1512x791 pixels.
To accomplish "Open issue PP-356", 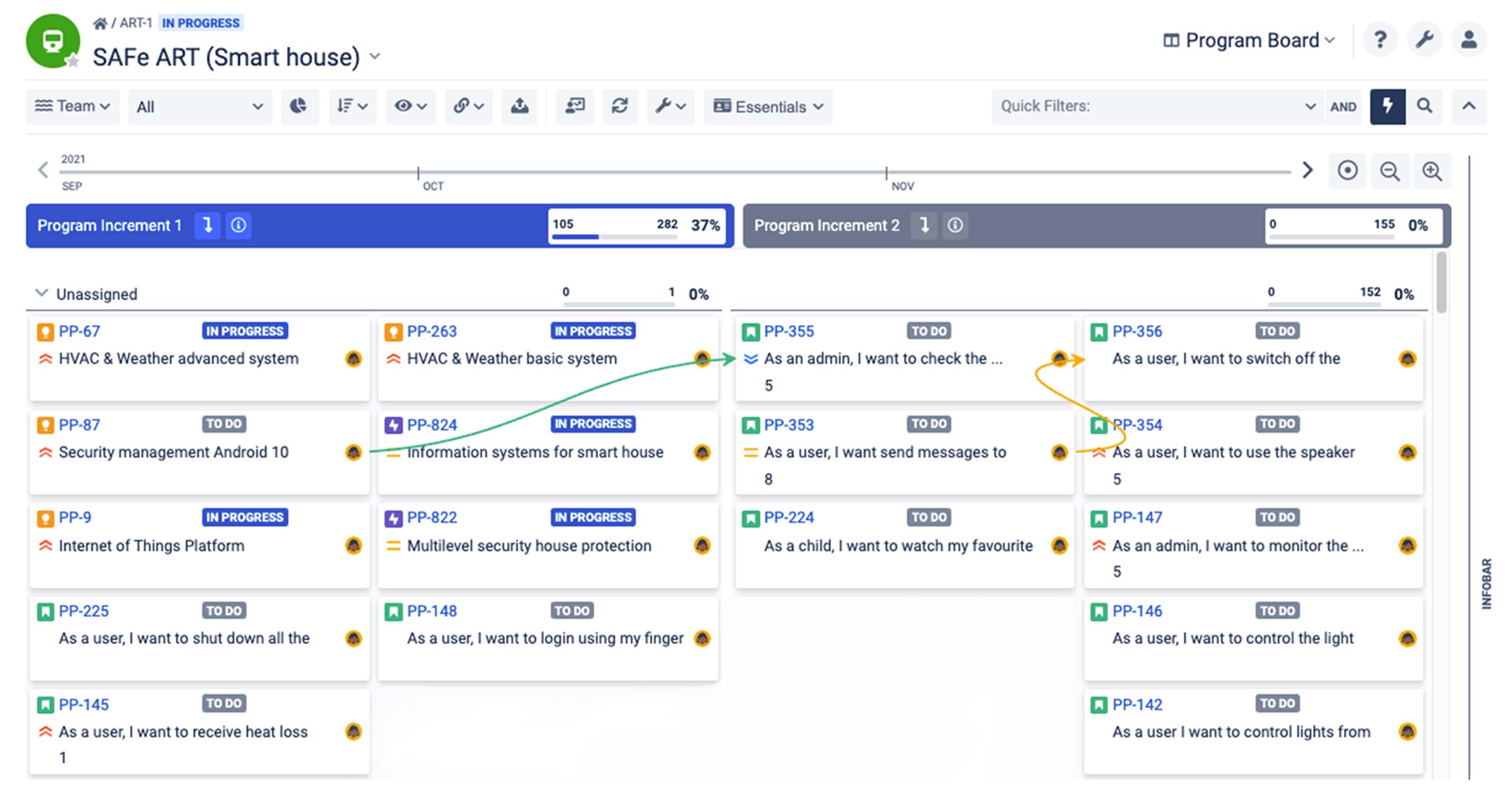I will coord(1137,332).
